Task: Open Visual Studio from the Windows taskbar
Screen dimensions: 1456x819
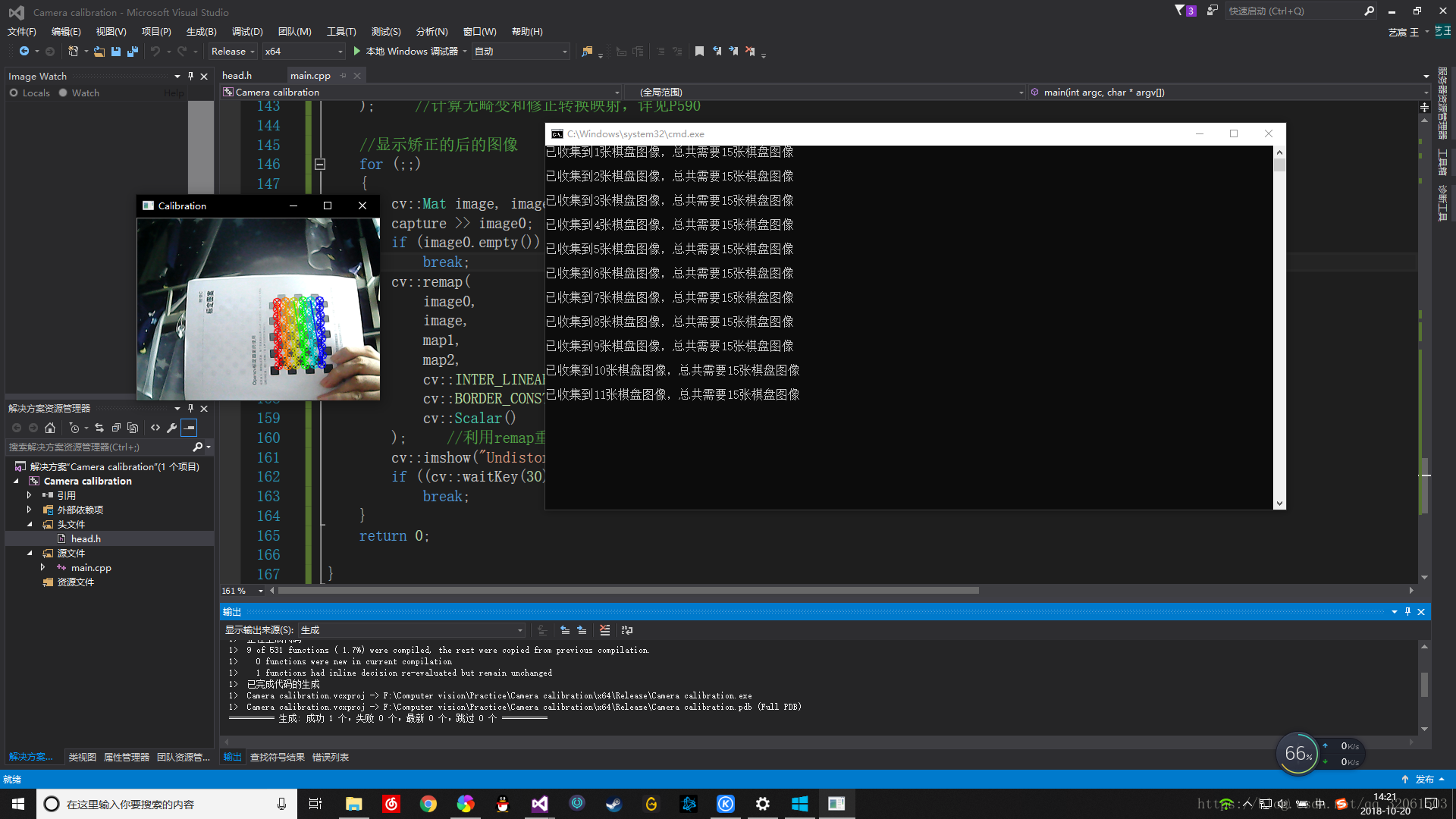Action: [x=539, y=804]
